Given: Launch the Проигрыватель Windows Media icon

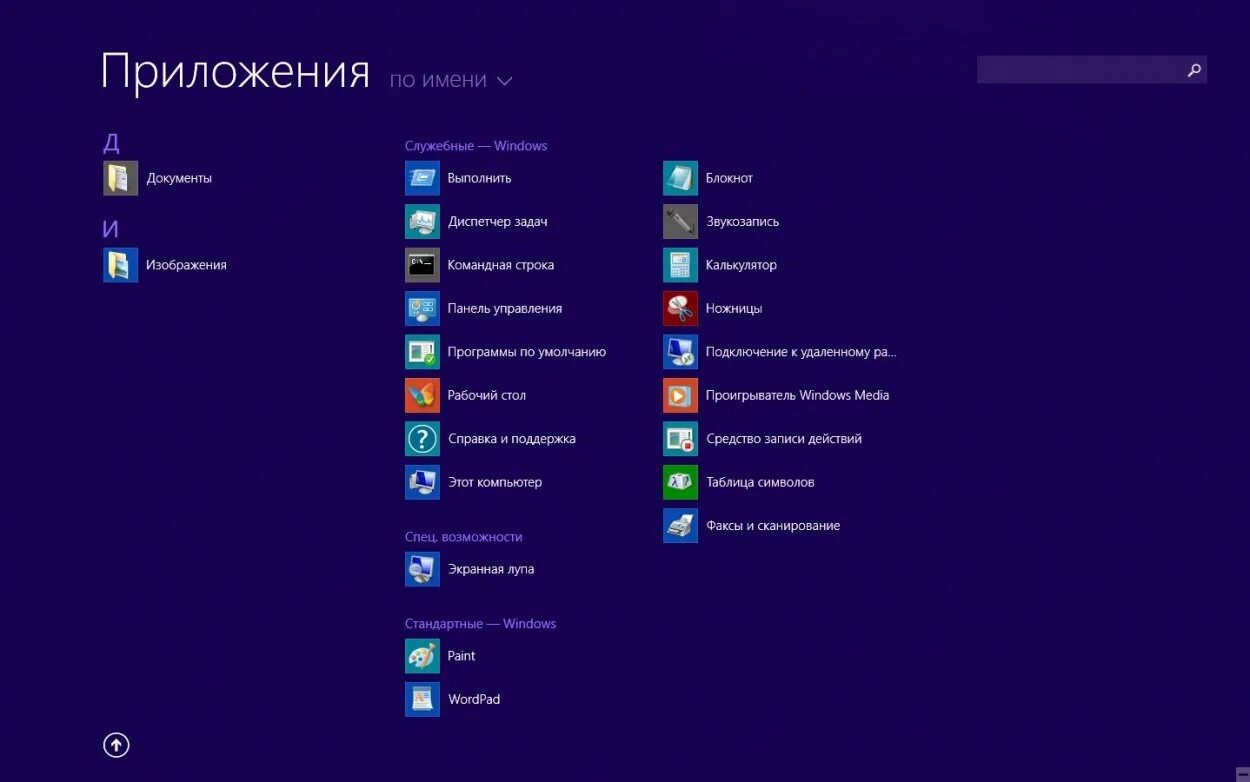Looking at the screenshot, I should pos(680,395).
